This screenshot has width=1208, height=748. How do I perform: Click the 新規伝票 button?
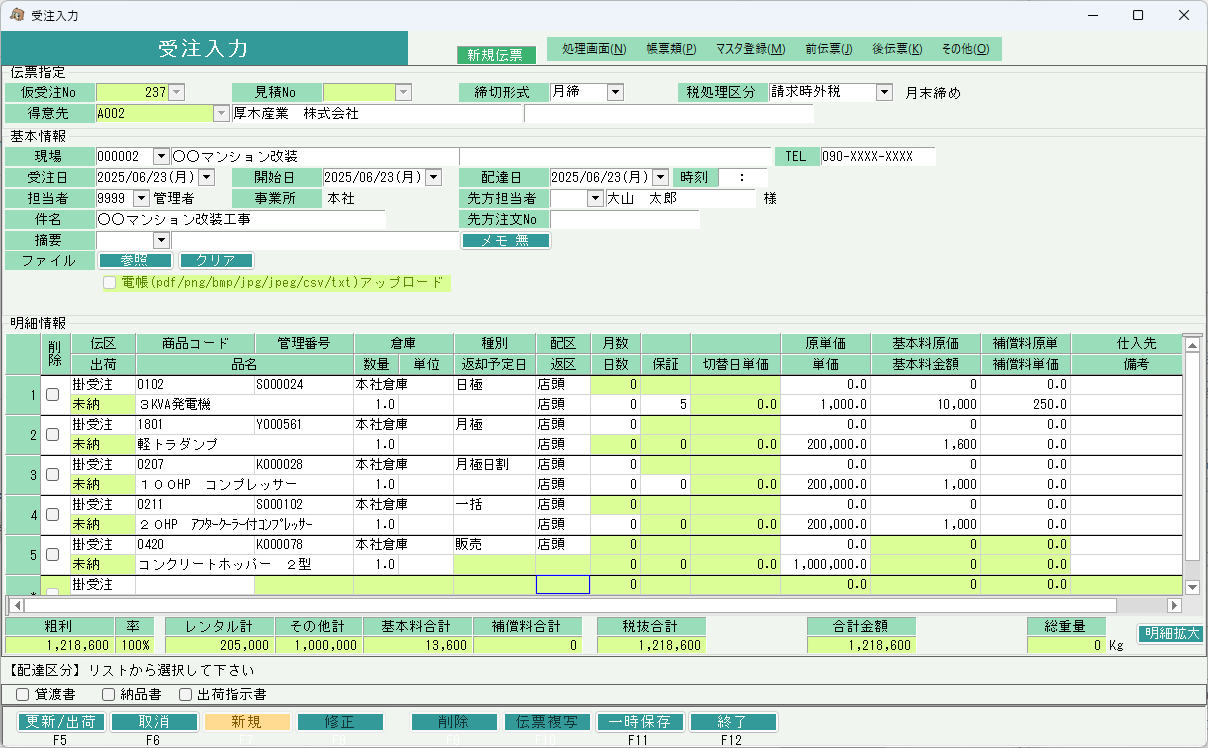coord(495,55)
